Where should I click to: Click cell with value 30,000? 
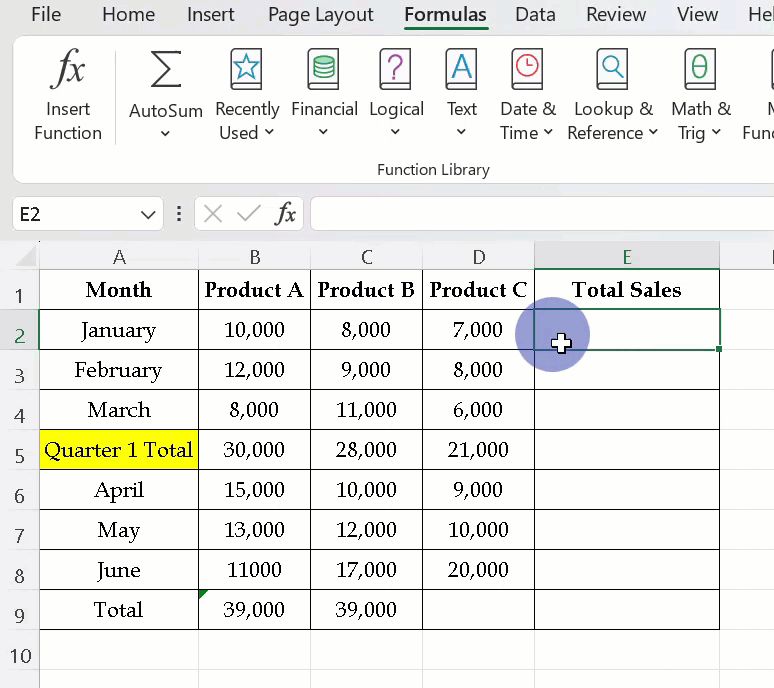point(254,450)
